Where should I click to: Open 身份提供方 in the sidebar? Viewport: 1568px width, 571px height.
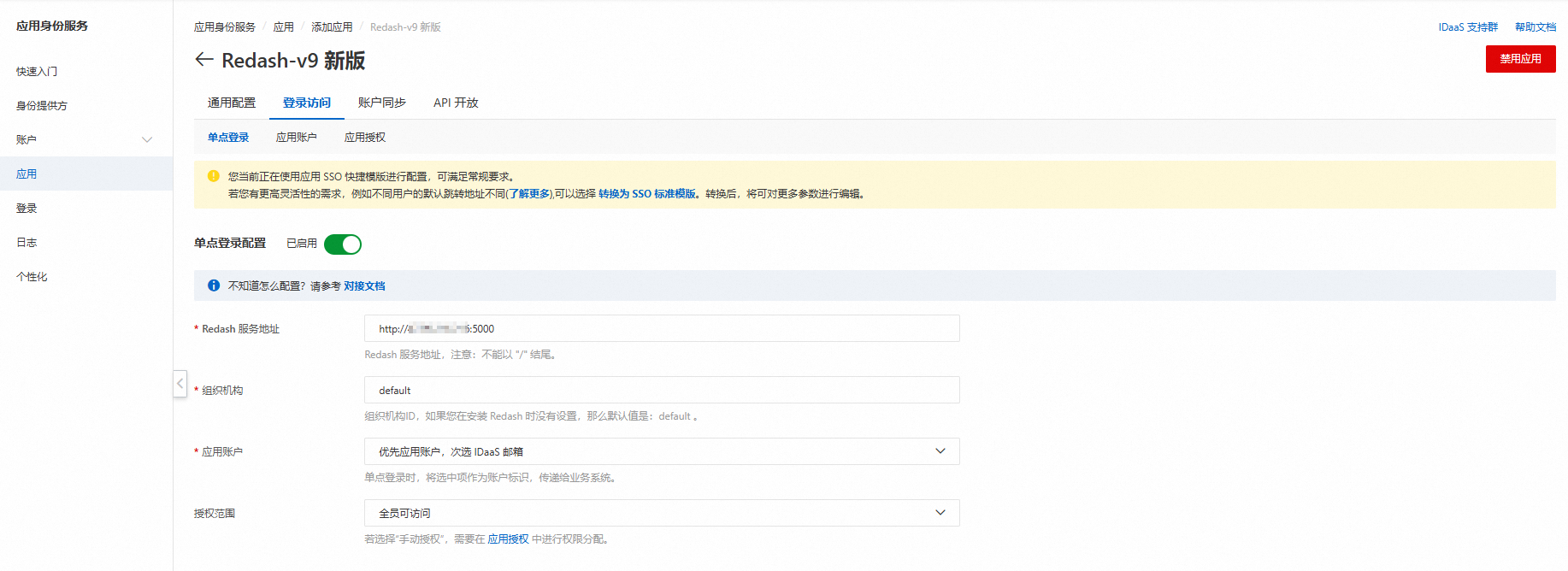[42, 106]
